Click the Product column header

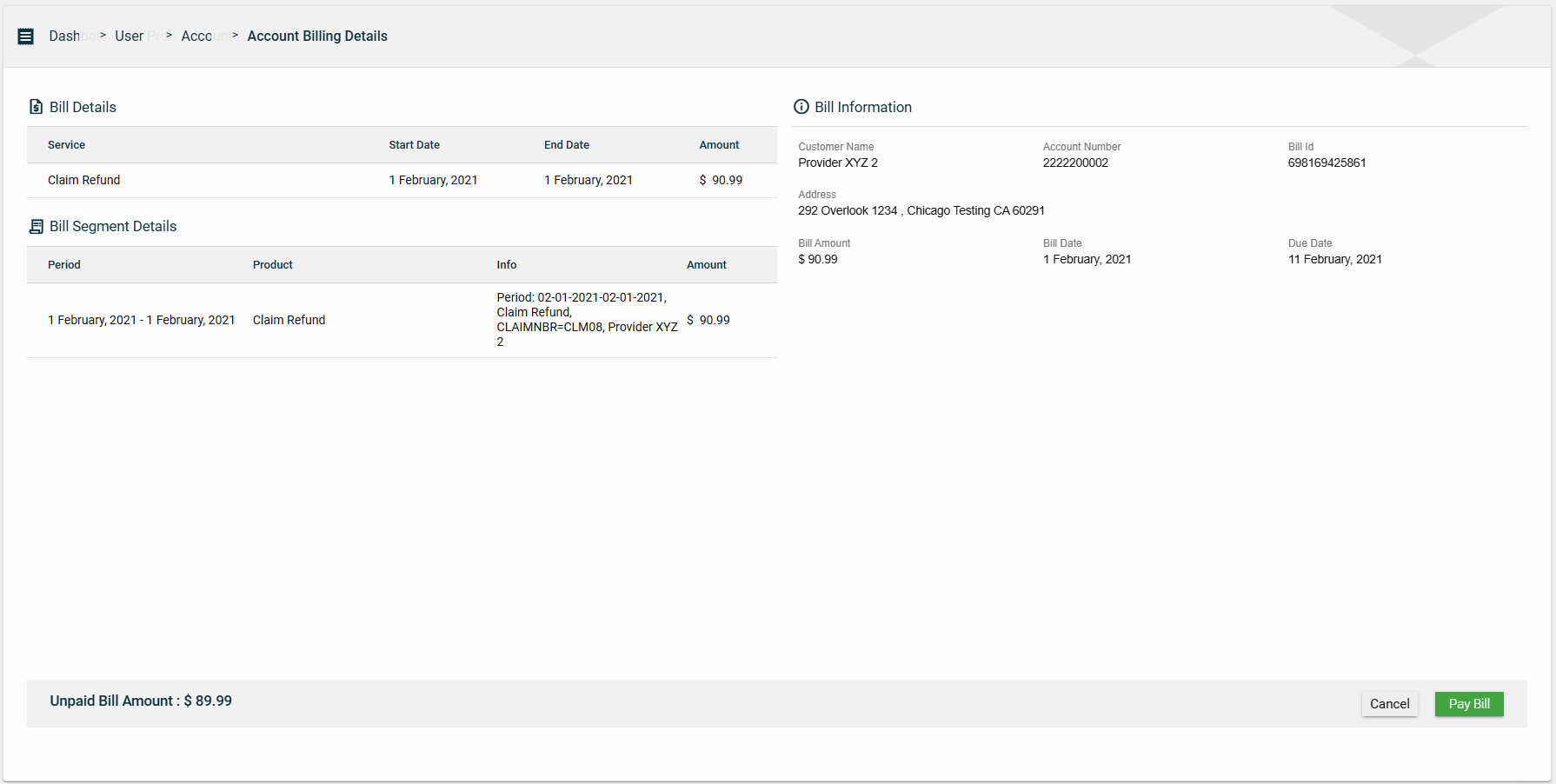272,265
